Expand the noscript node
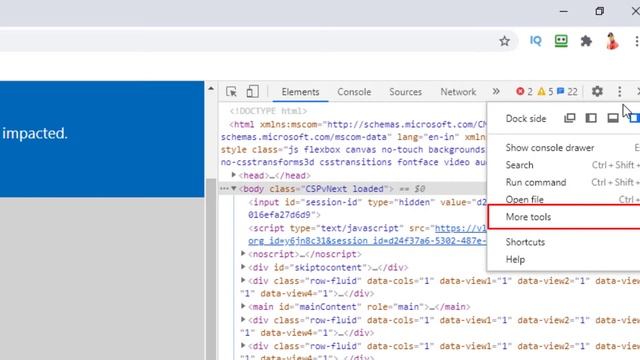This screenshot has height=360, width=640. pos(243,254)
